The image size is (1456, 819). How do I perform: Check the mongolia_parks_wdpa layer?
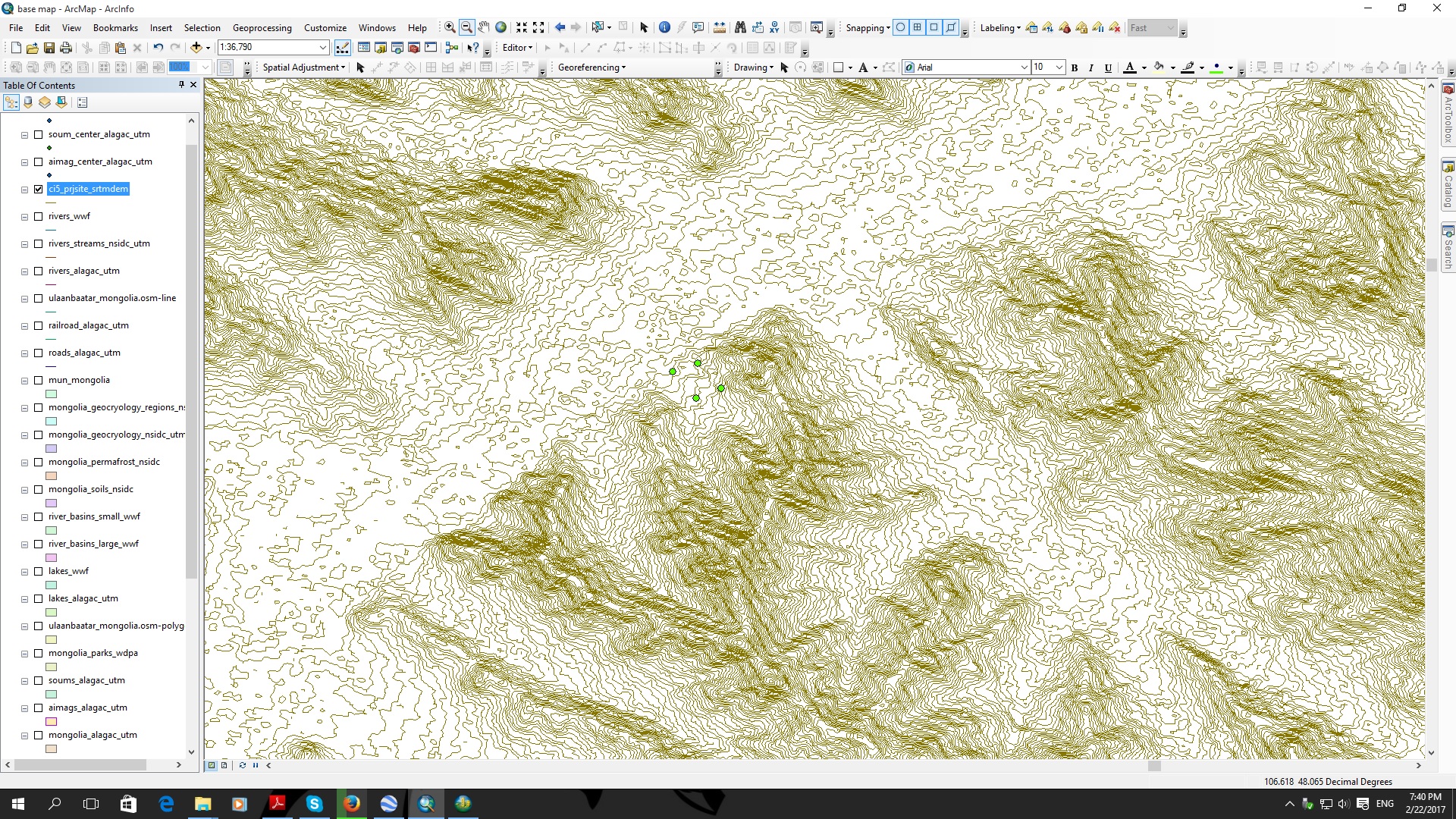click(38, 653)
